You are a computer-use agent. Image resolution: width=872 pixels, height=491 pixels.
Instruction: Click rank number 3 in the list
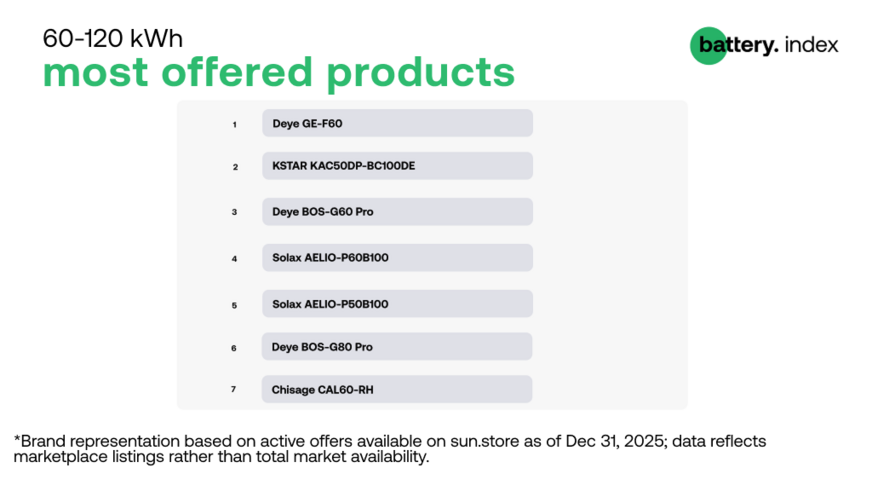click(x=234, y=212)
